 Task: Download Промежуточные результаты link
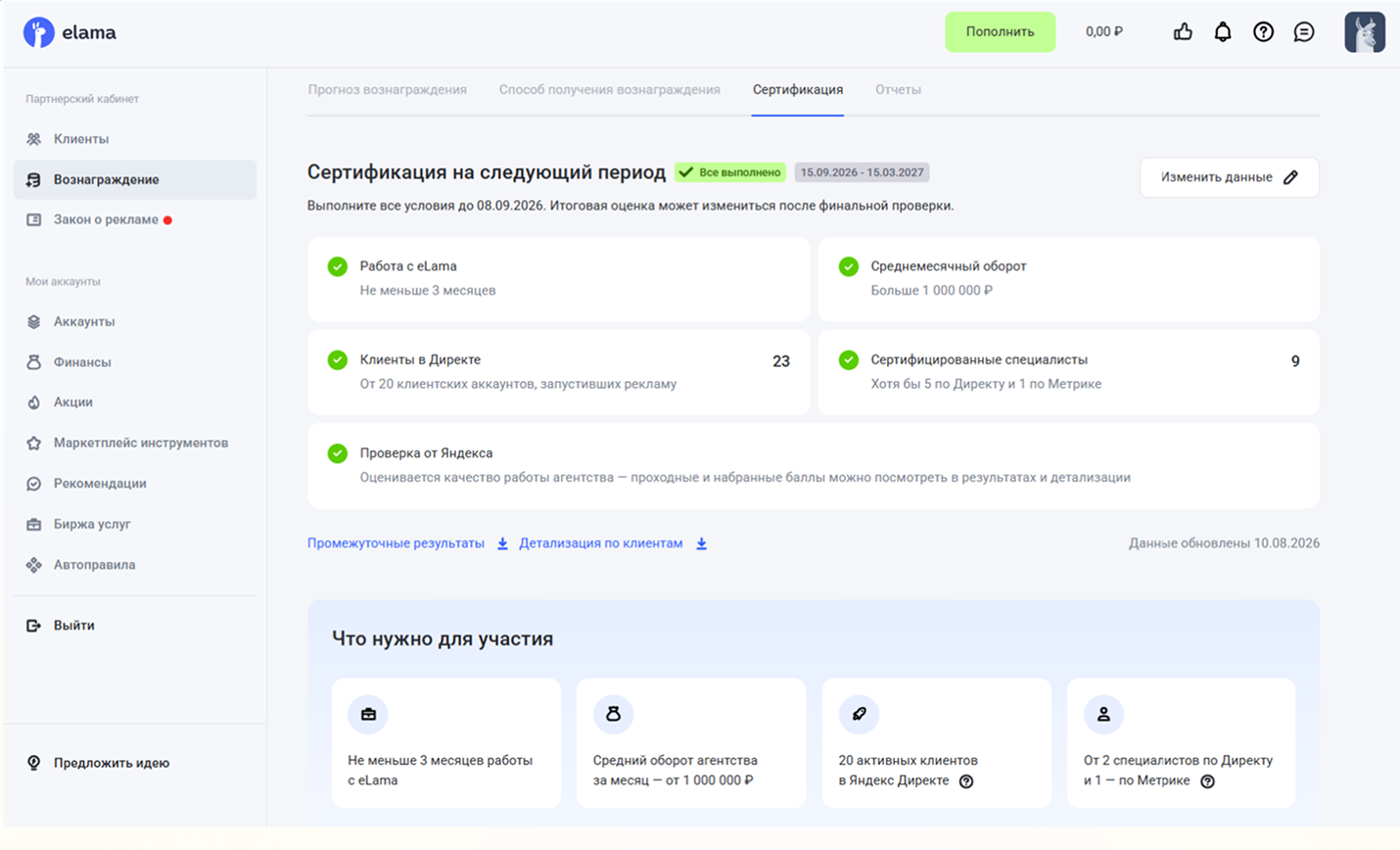pos(396,543)
